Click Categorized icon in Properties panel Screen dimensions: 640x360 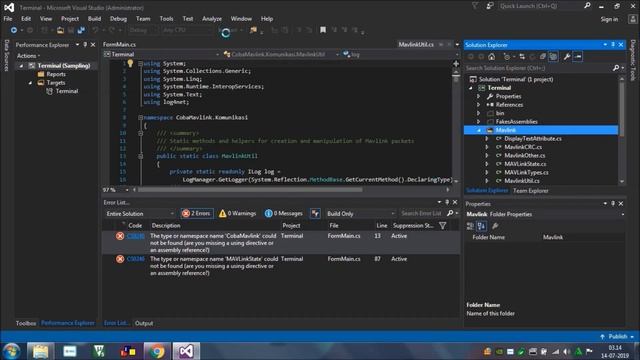(x=470, y=226)
